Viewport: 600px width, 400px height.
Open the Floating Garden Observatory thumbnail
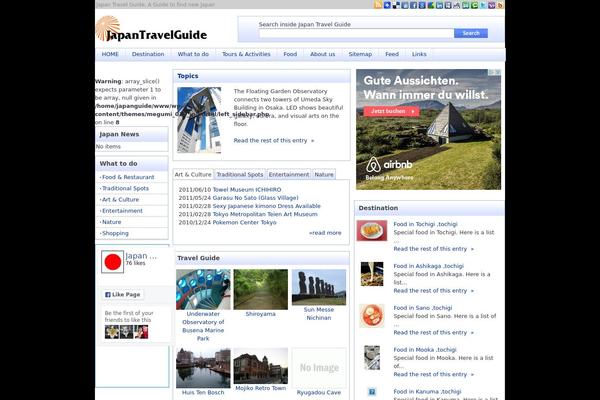(x=199, y=120)
